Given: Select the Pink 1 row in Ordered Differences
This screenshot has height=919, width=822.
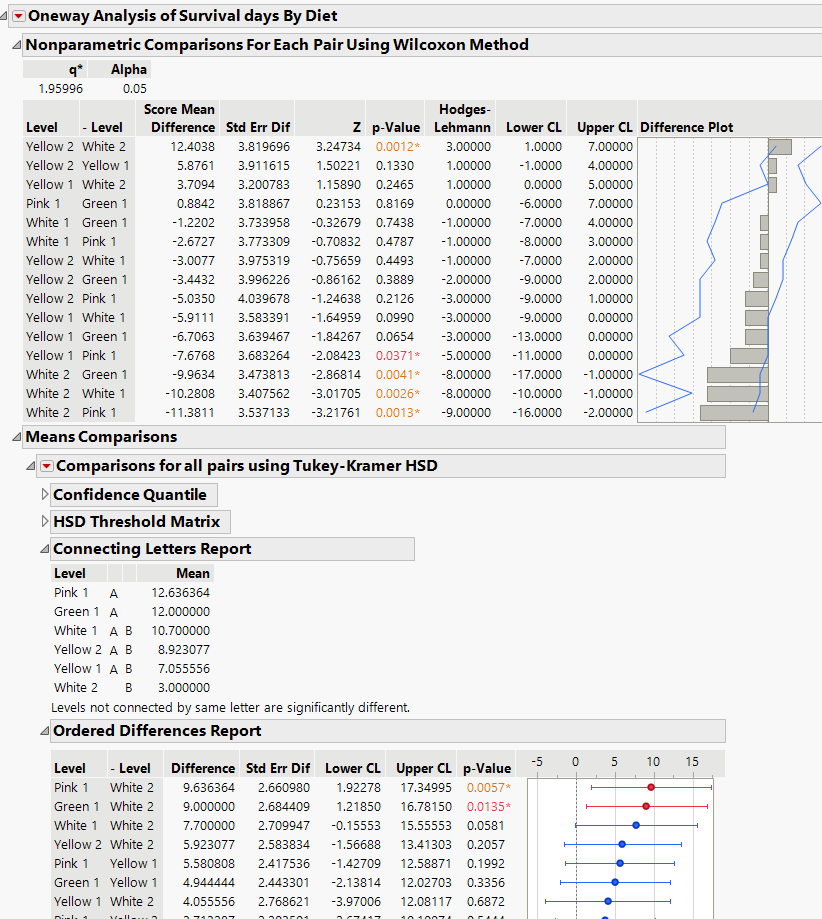Looking at the screenshot, I should click(x=70, y=787).
